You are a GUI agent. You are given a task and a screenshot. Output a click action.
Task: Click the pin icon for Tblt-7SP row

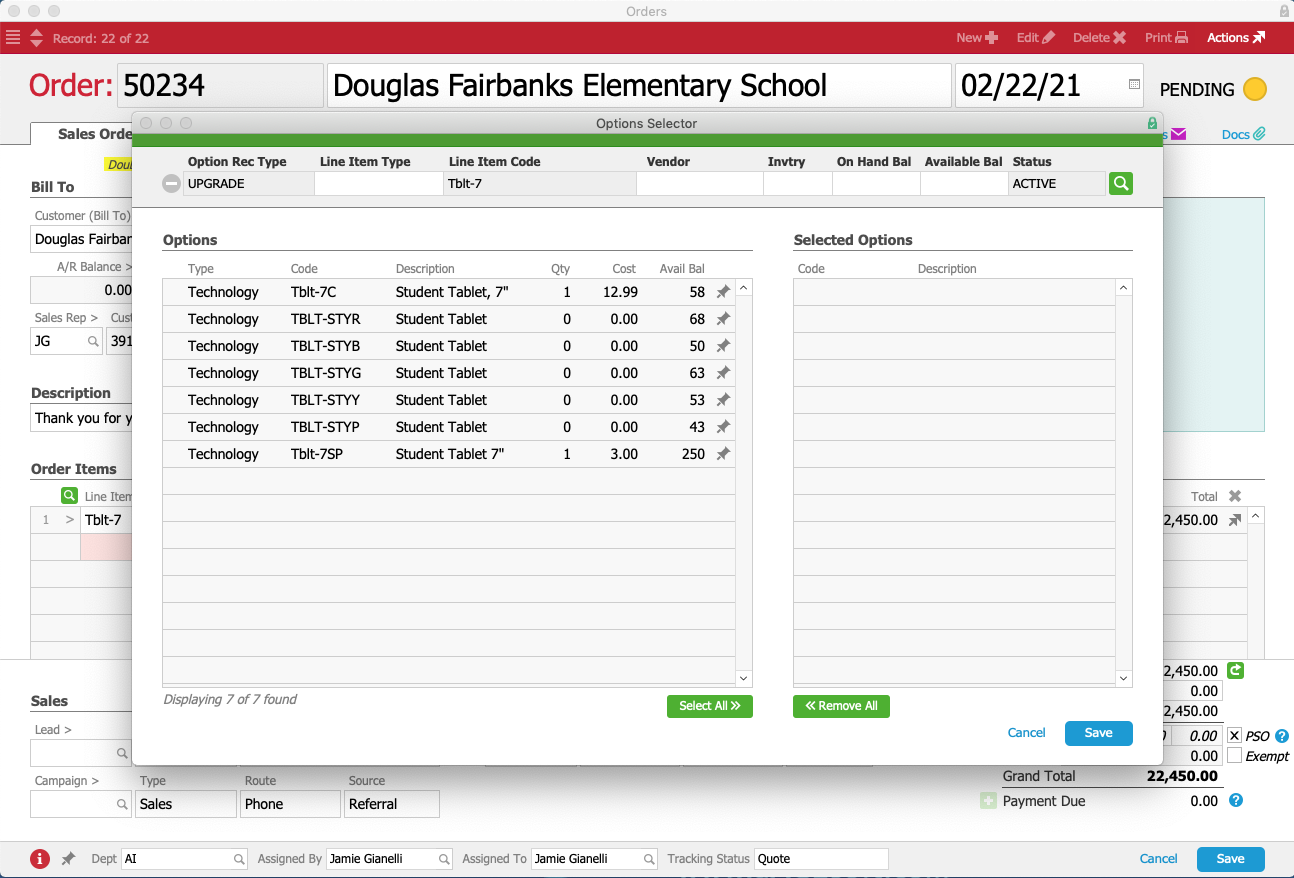point(723,454)
